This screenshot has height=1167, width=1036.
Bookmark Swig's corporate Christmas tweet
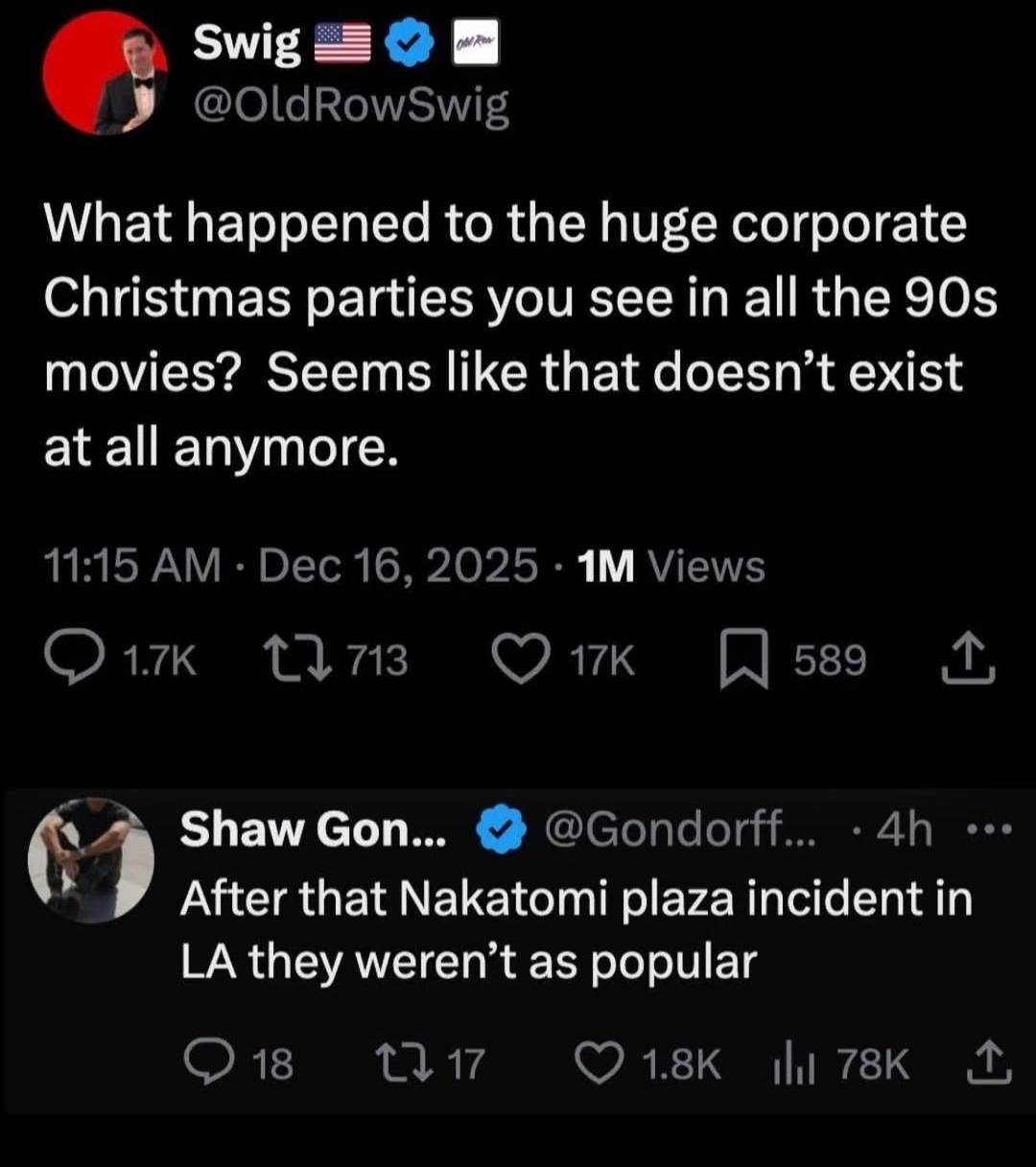(x=743, y=662)
